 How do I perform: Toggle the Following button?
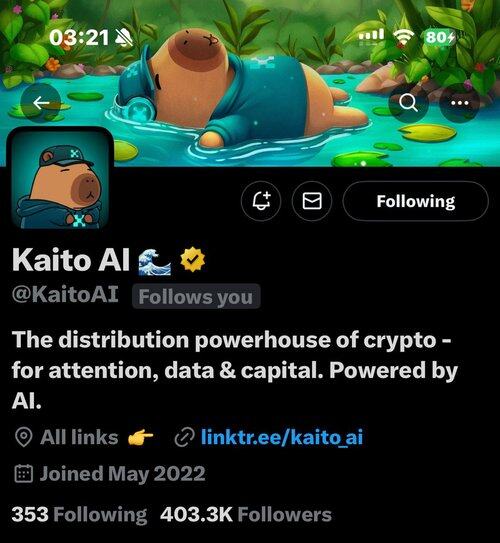point(416,201)
